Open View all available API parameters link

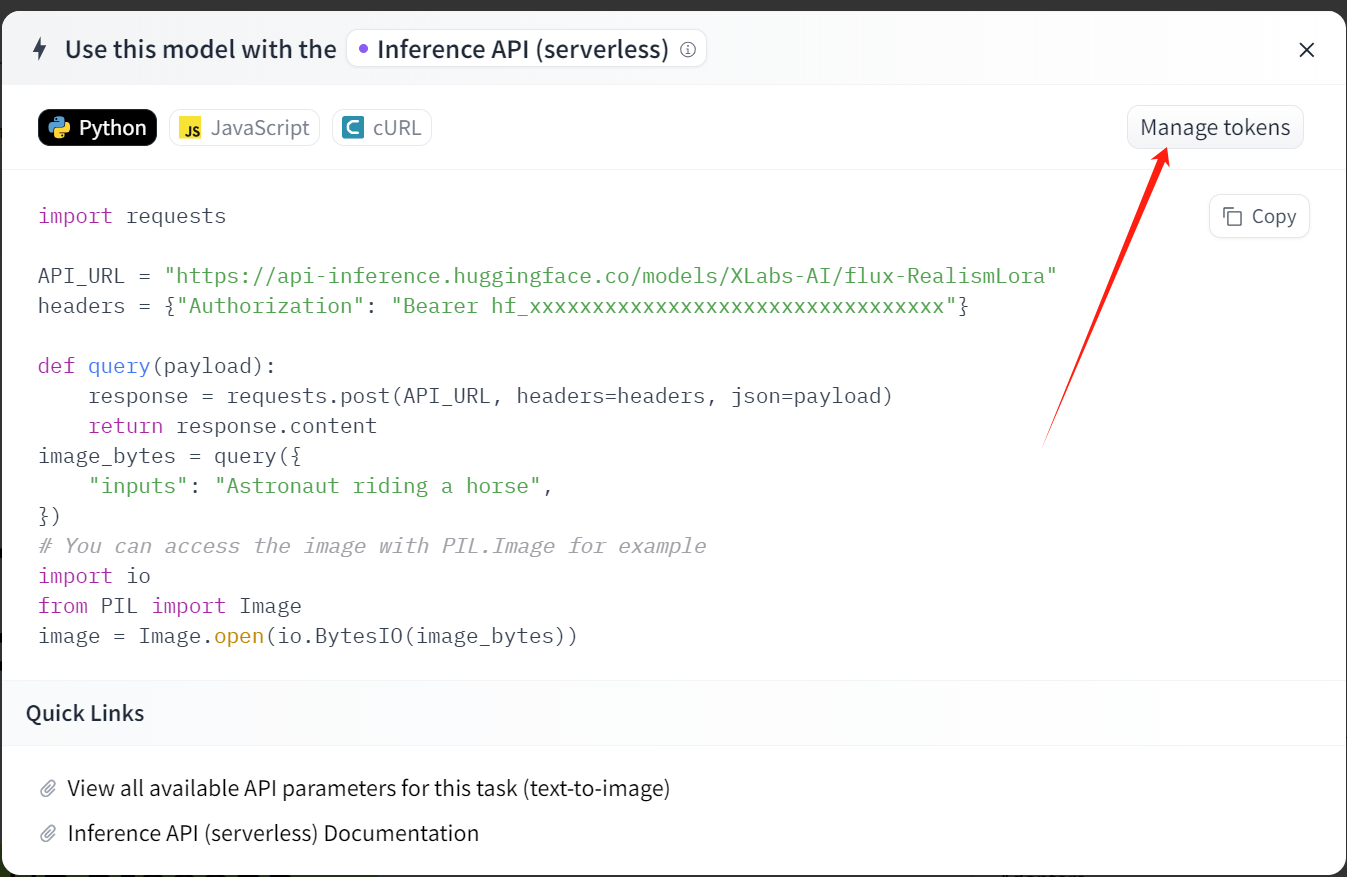(368, 789)
